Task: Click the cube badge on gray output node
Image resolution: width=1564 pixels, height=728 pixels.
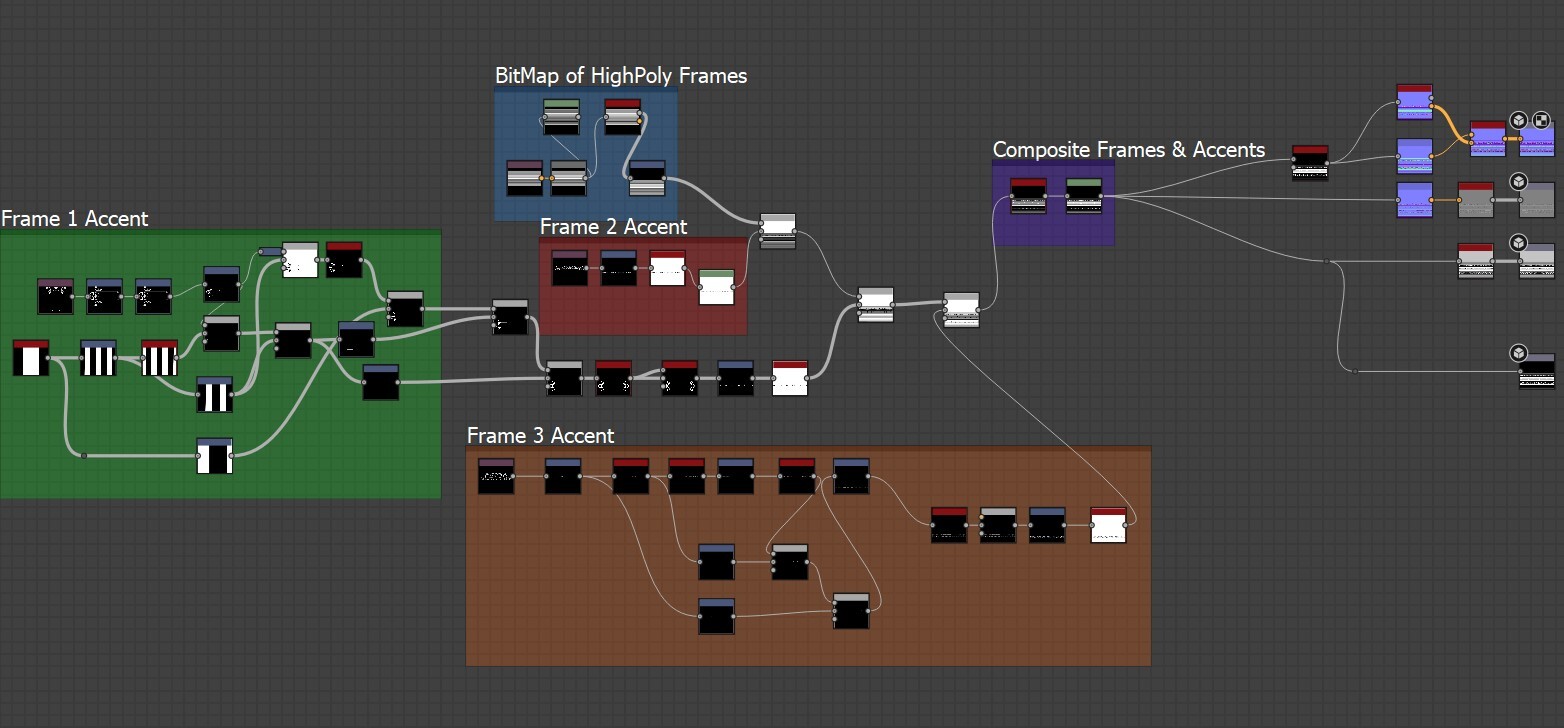Action: (1518, 181)
